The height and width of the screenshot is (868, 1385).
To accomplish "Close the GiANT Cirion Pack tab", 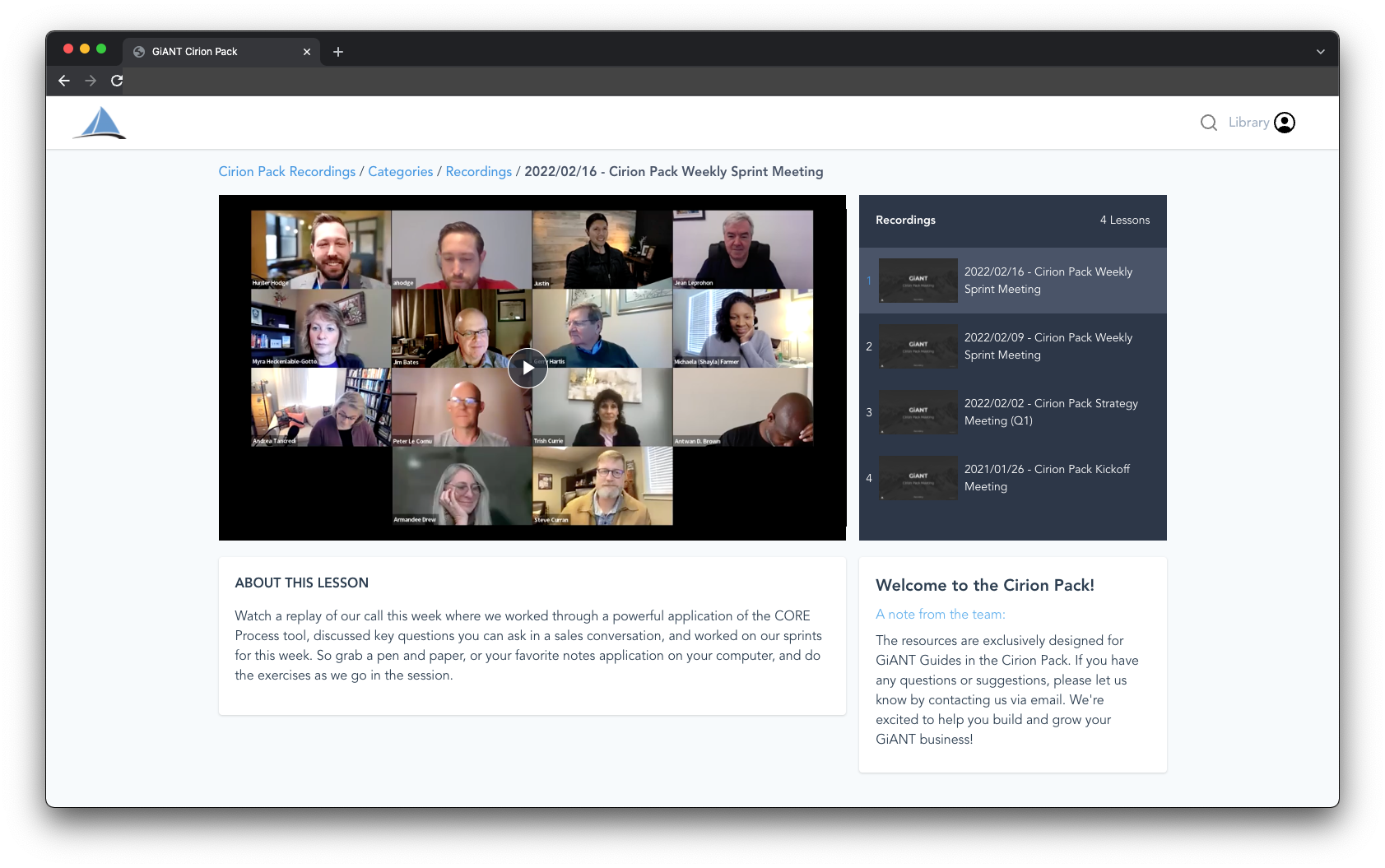I will click(x=307, y=52).
